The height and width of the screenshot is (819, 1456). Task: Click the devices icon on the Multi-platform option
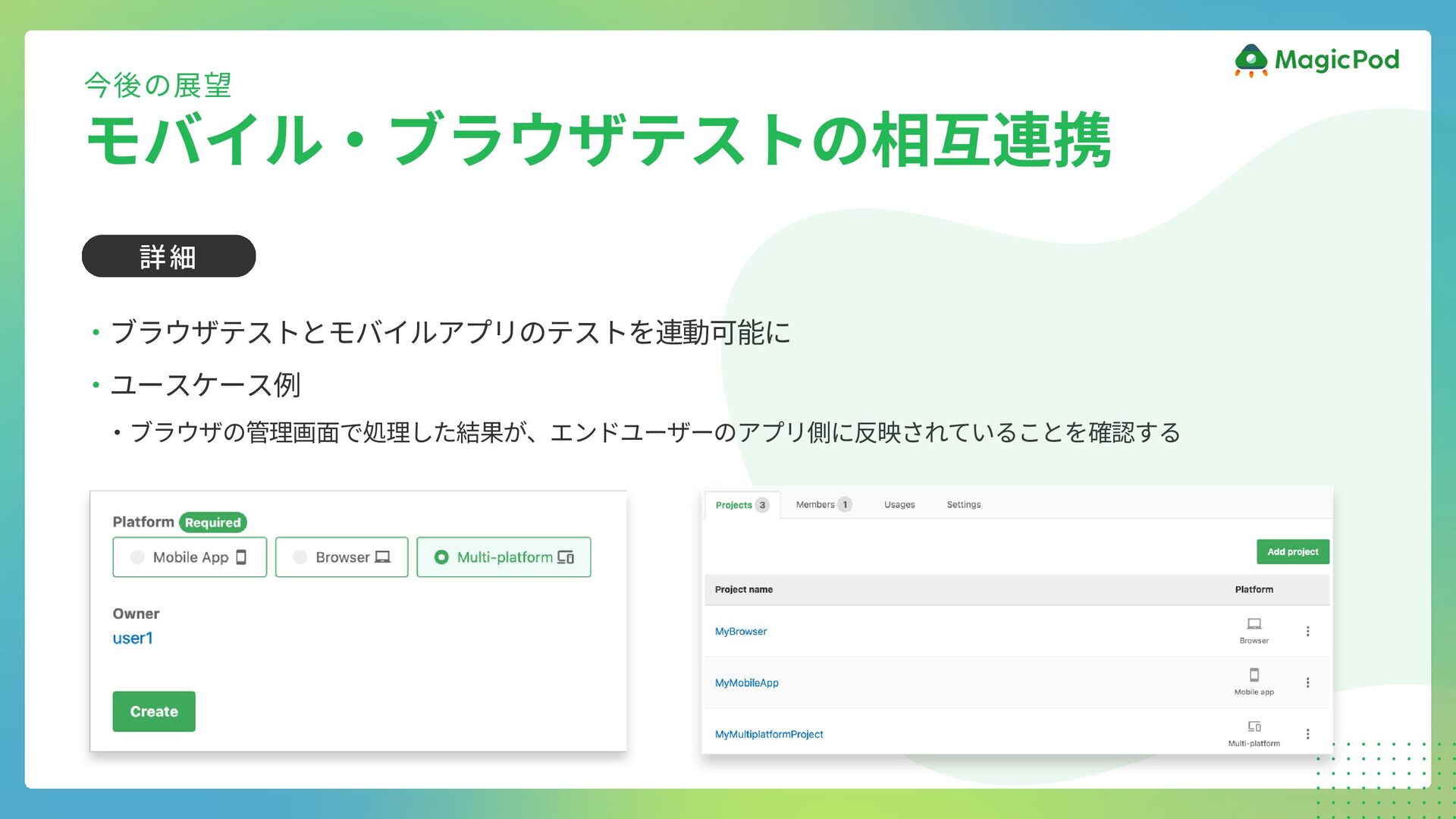click(566, 557)
